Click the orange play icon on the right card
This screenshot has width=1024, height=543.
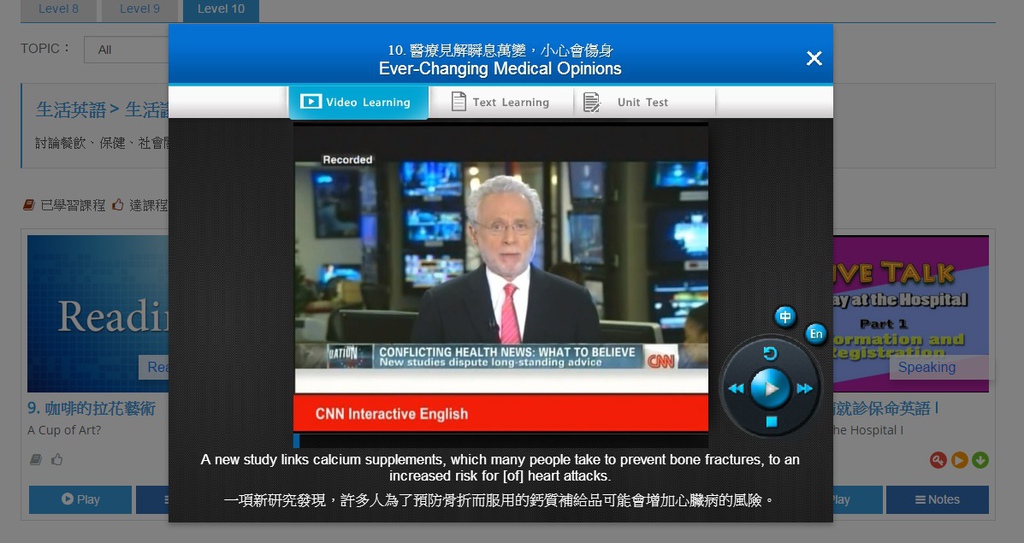[x=959, y=460]
